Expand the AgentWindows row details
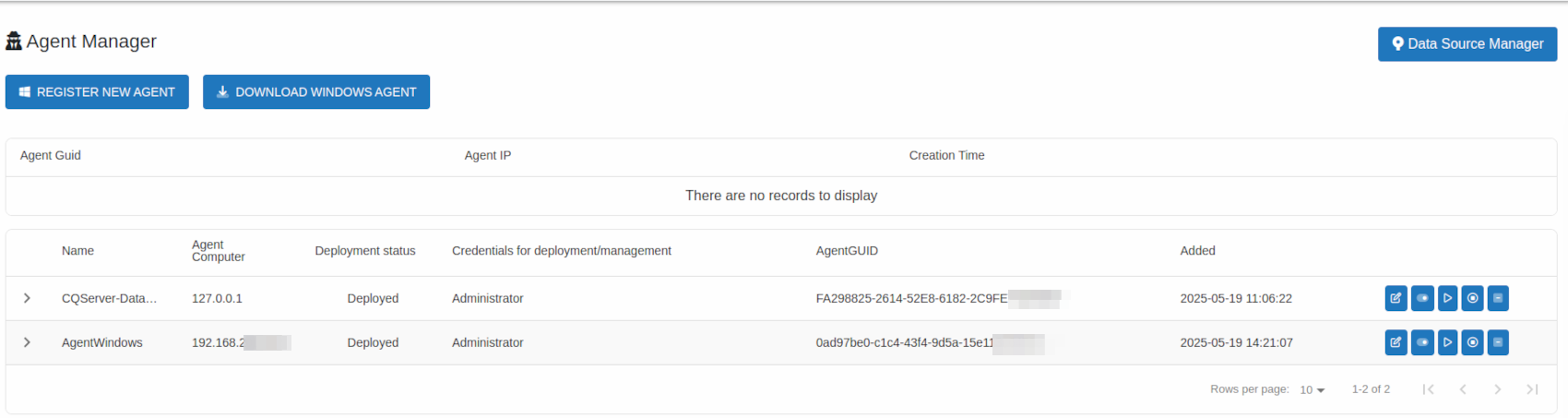Image resolution: width=1568 pixels, height=418 pixels. coord(27,342)
